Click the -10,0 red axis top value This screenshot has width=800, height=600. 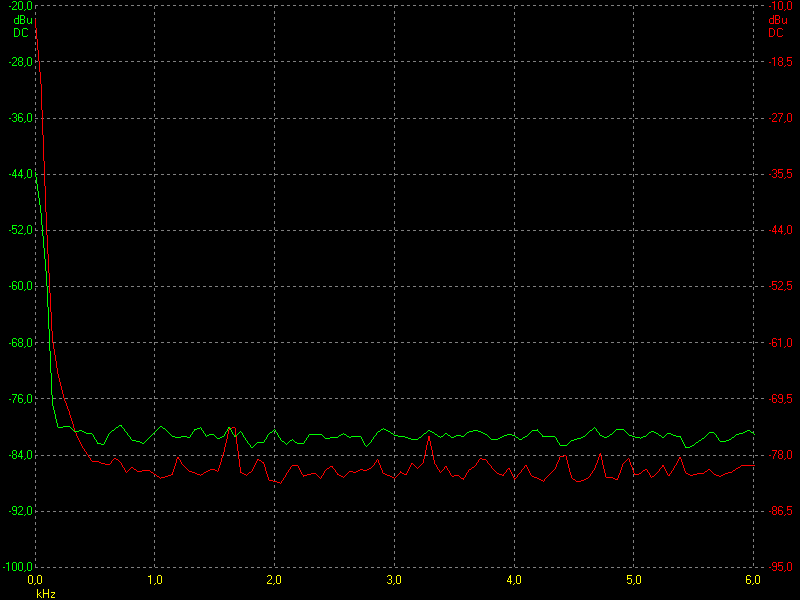pyautogui.click(x=780, y=6)
